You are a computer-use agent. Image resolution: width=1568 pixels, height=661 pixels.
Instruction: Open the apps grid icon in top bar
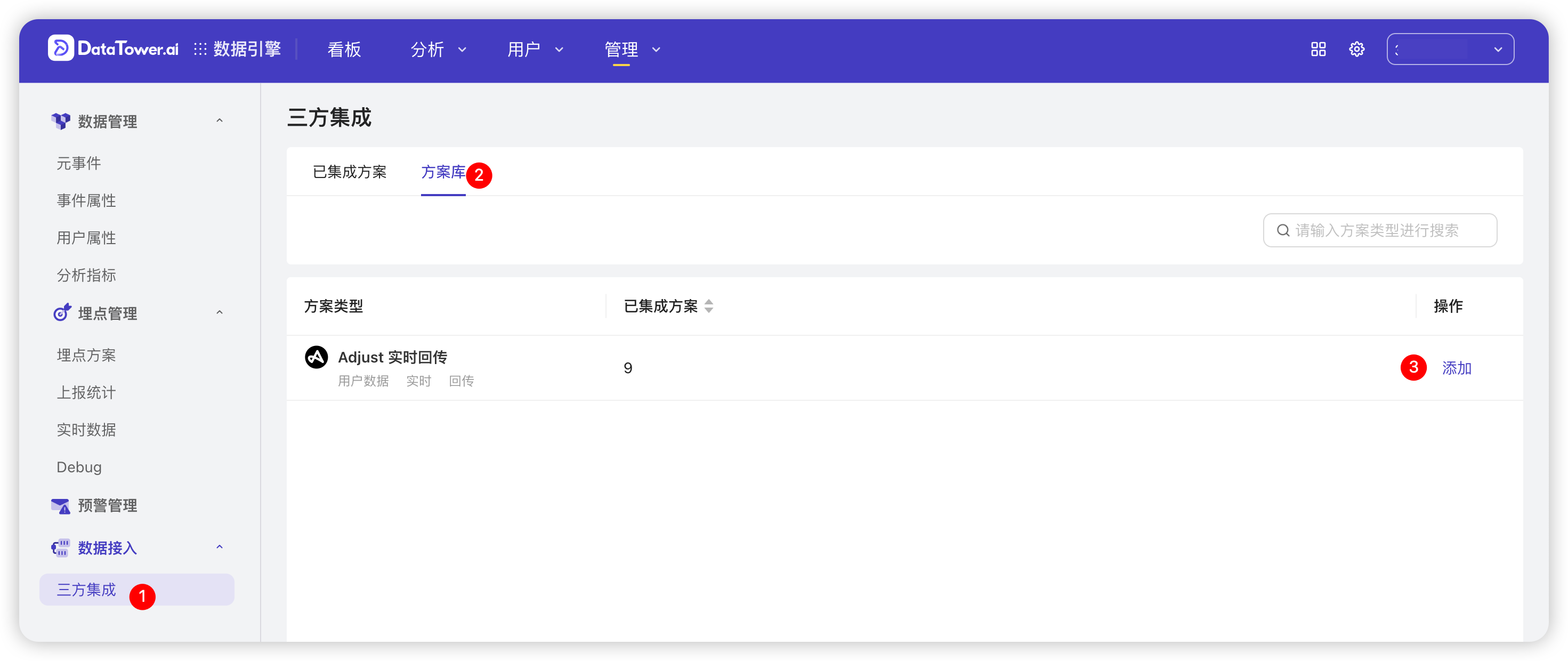1319,49
